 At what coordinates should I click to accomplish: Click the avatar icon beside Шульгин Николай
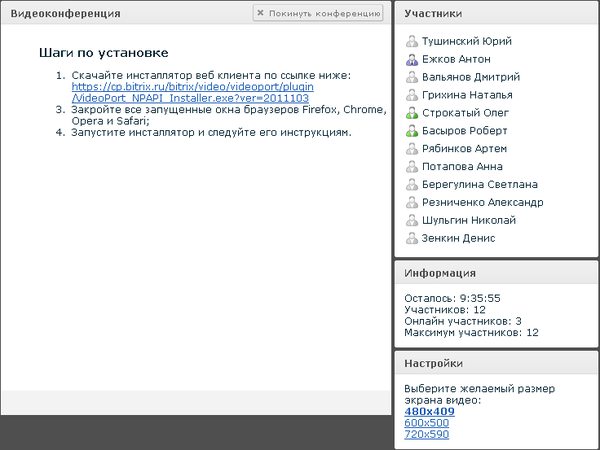[411, 221]
